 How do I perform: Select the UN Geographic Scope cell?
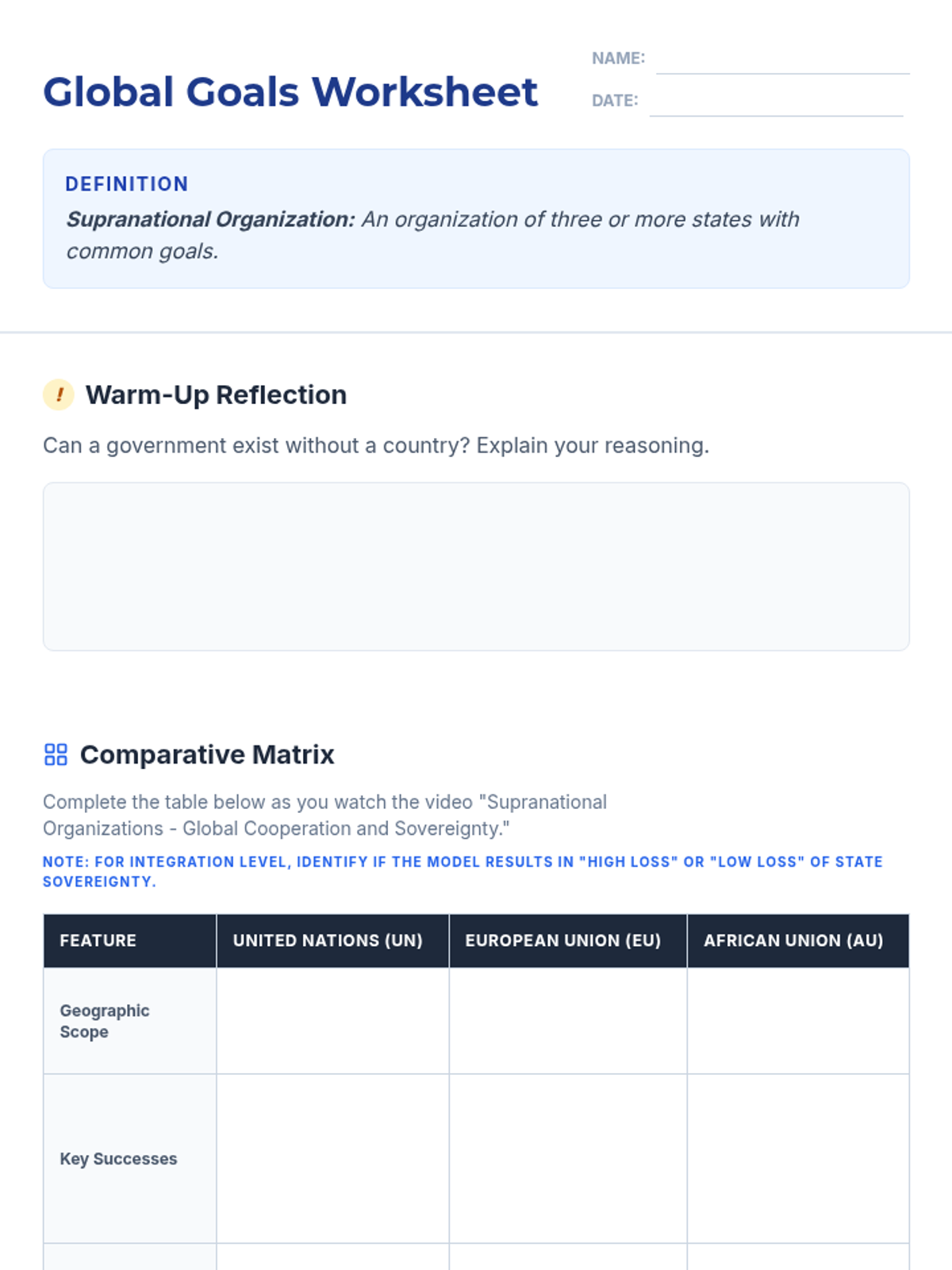tap(332, 1021)
